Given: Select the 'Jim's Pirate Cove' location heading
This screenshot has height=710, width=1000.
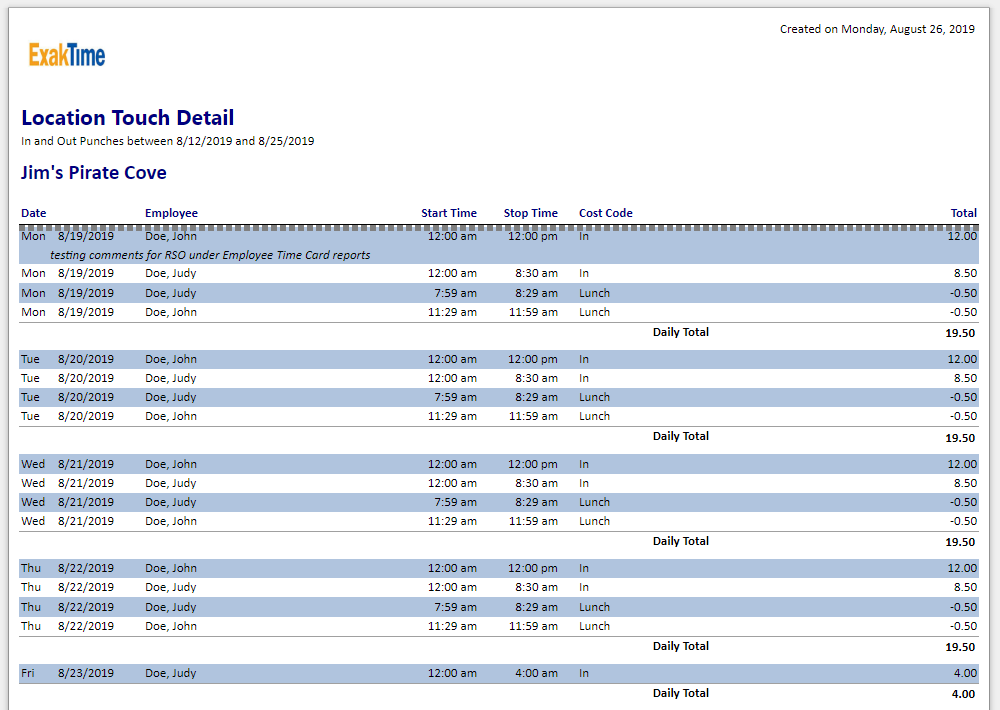Looking at the screenshot, I should tap(94, 172).
